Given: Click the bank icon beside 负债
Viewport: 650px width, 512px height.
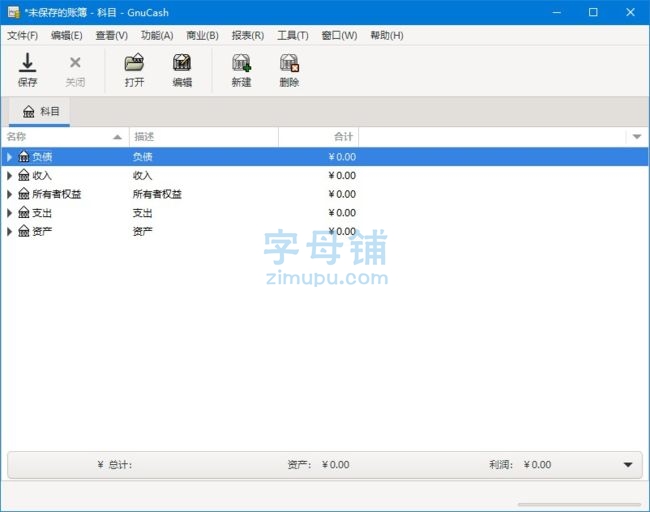Looking at the screenshot, I should point(24,156).
